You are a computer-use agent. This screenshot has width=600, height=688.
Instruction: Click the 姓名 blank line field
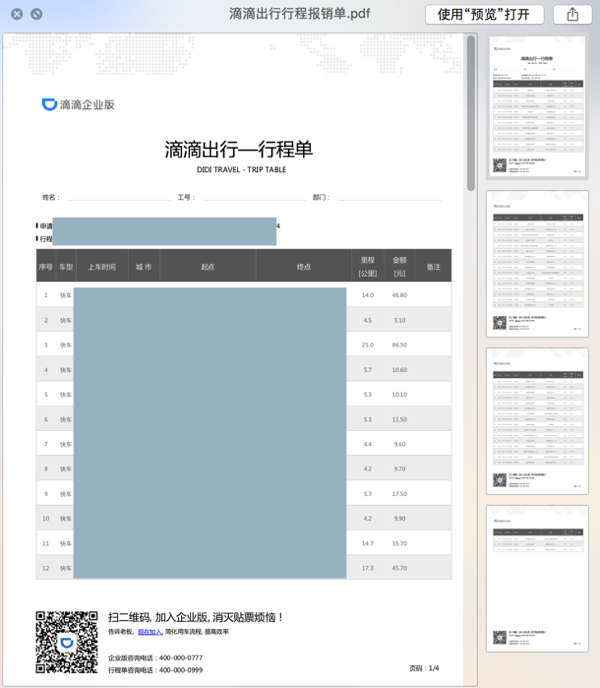pos(119,198)
